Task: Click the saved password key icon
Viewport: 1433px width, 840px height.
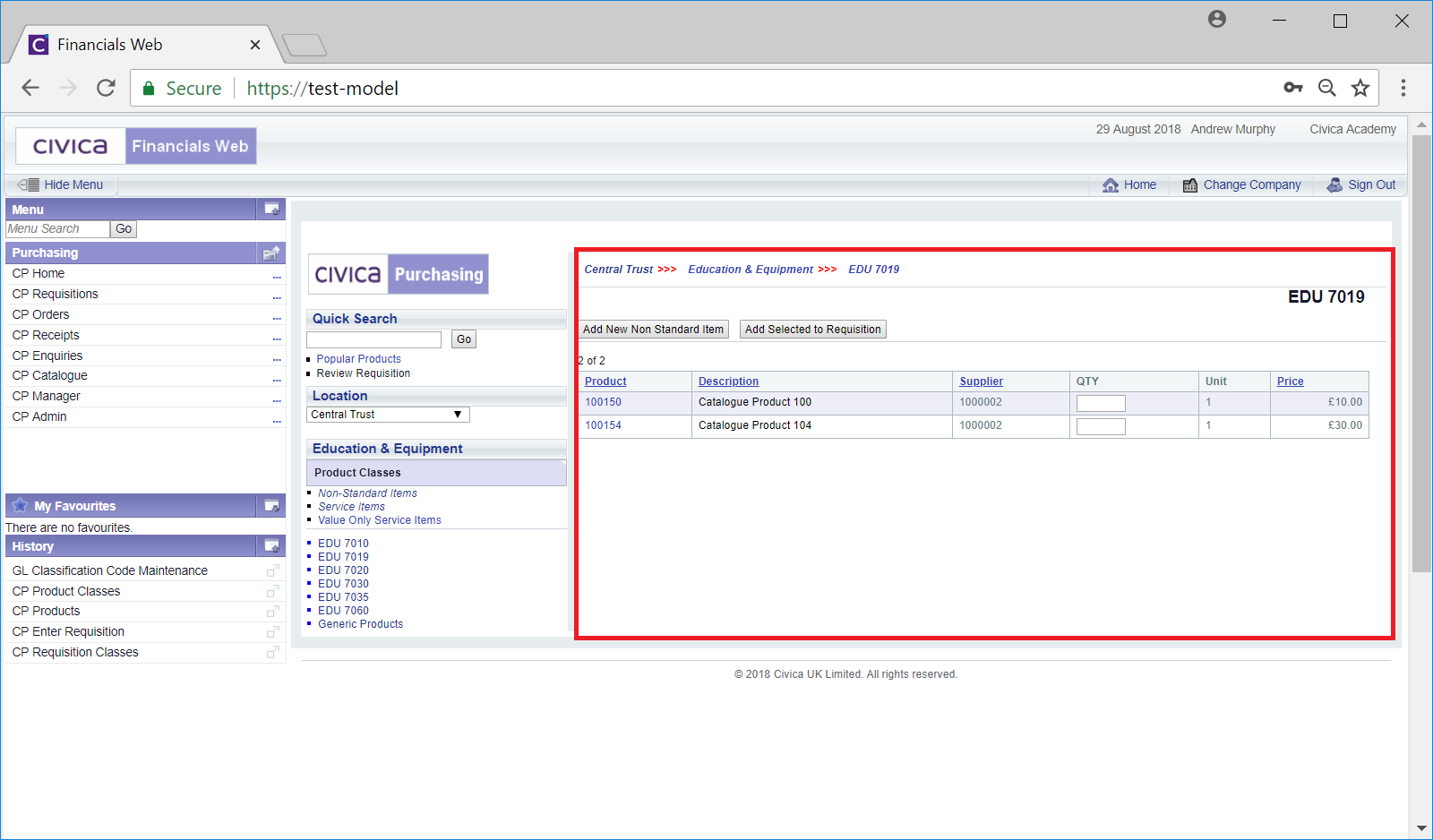Action: (x=1293, y=88)
